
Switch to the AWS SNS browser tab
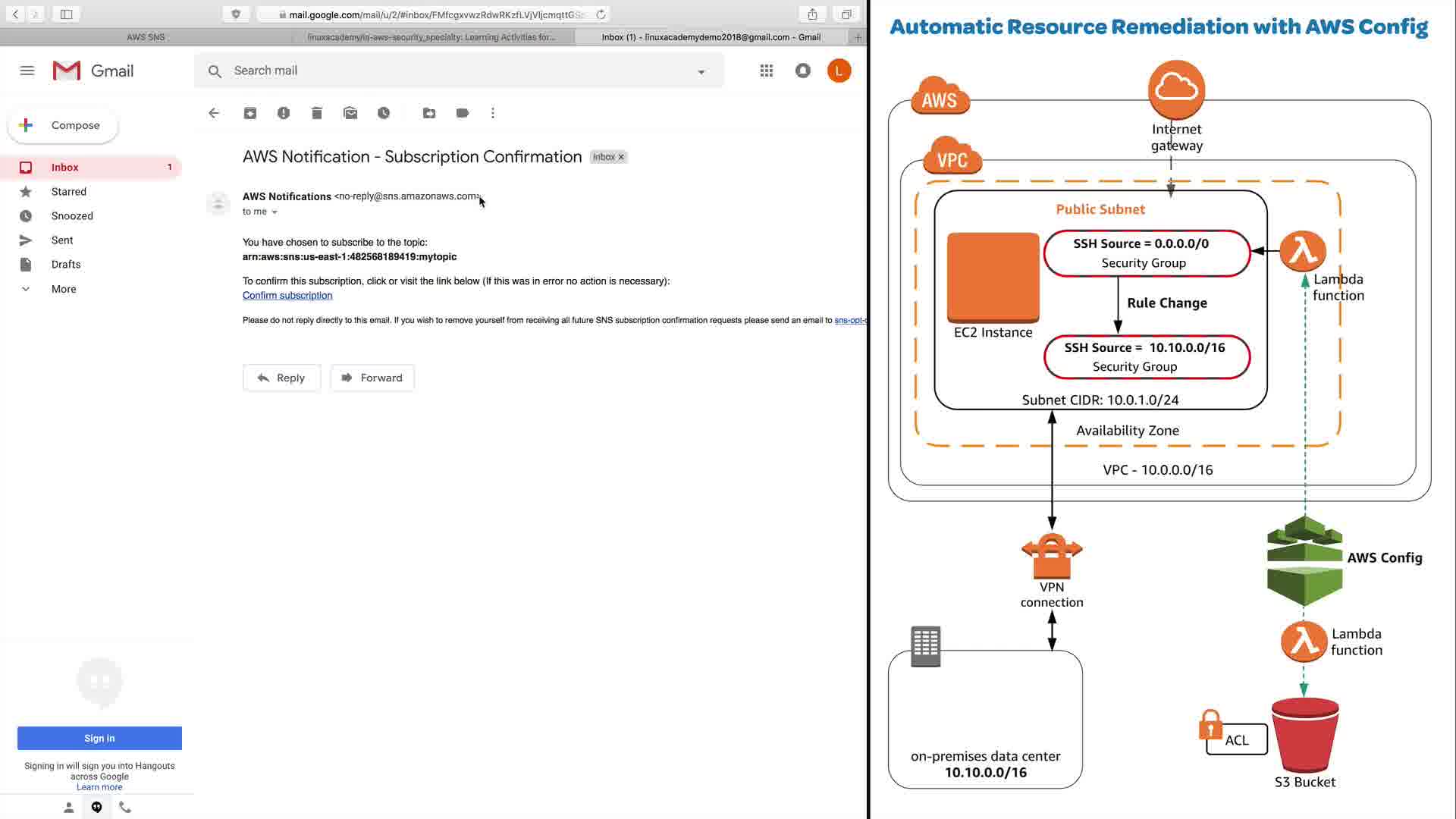(146, 36)
